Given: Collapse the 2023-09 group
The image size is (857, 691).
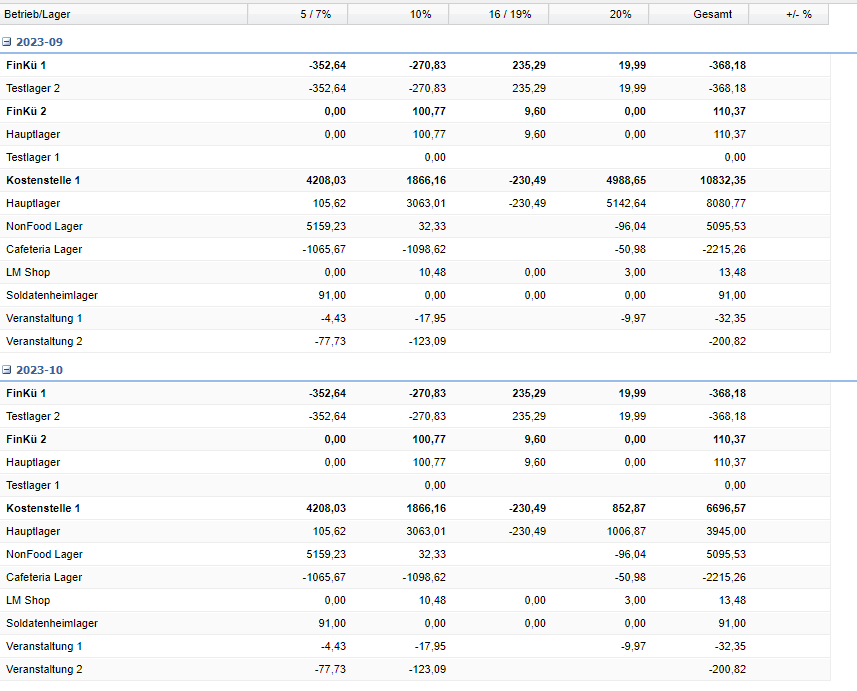Looking at the screenshot, I should click(7, 42).
